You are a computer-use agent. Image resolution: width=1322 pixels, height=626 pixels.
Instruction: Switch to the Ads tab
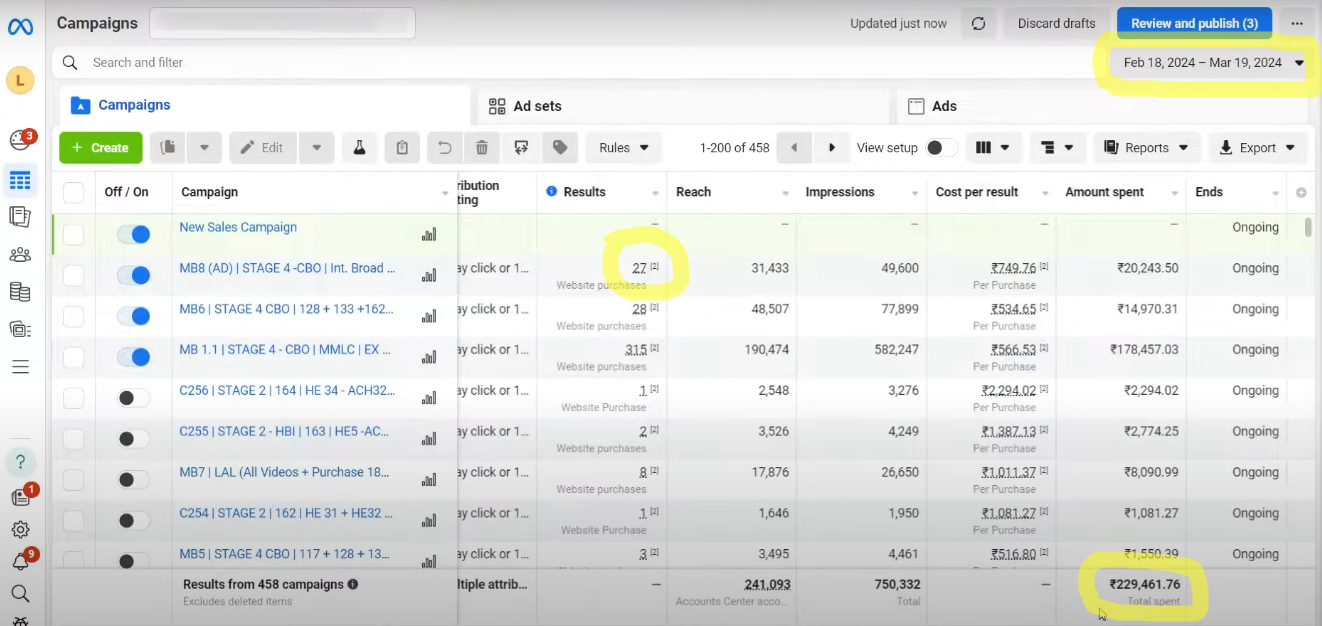click(1103, 106)
